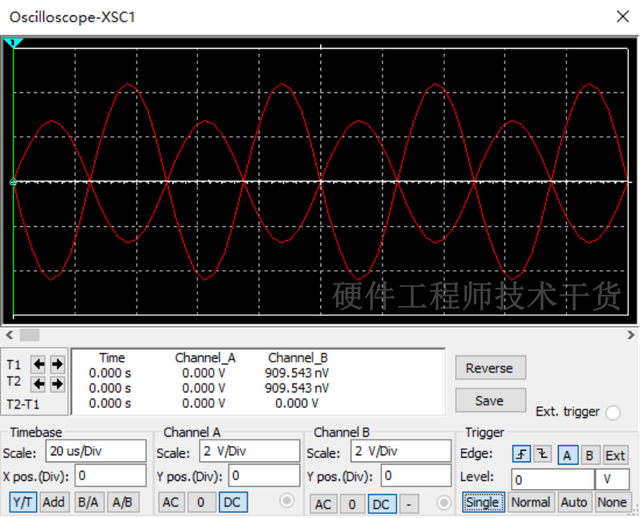This screenshot has height=518, width=640.
Task: Click the Channel A Scale 2 V/Div field
Action: [x=250, y=451]
